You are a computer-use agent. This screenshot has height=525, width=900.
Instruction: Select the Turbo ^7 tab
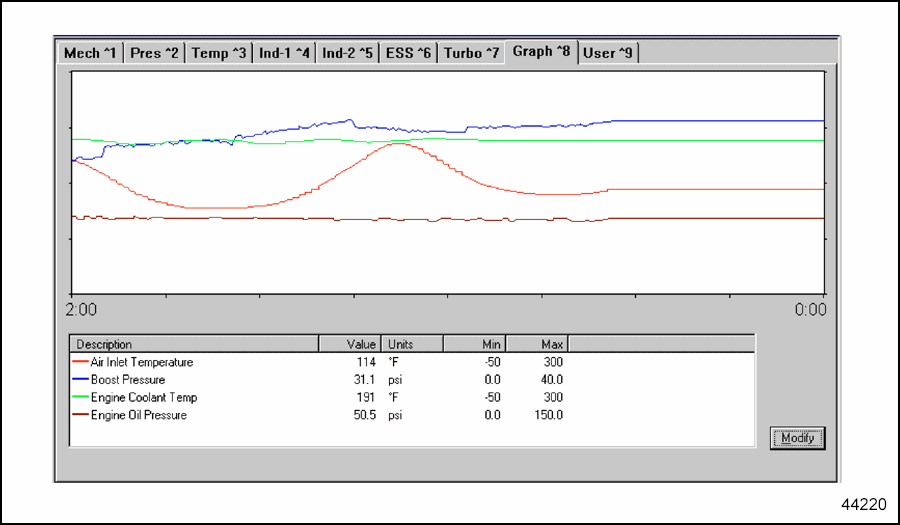(471, 53)
